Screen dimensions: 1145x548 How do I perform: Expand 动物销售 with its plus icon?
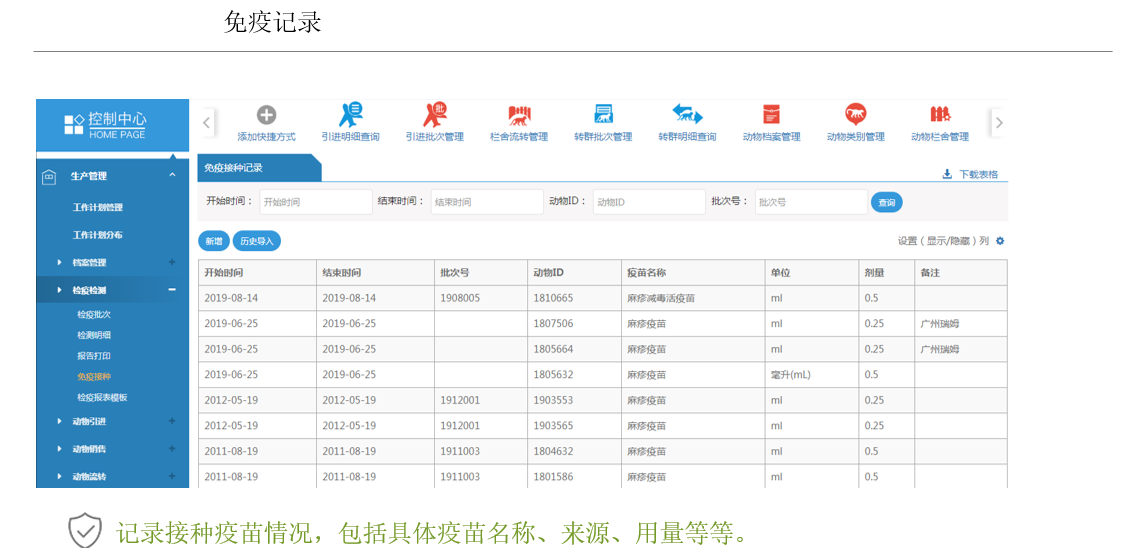172,449
